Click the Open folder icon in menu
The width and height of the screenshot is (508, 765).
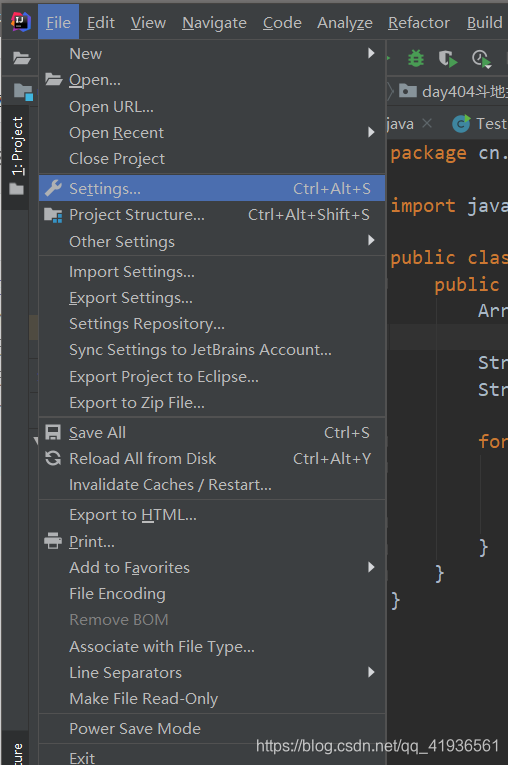click(53, 79)
